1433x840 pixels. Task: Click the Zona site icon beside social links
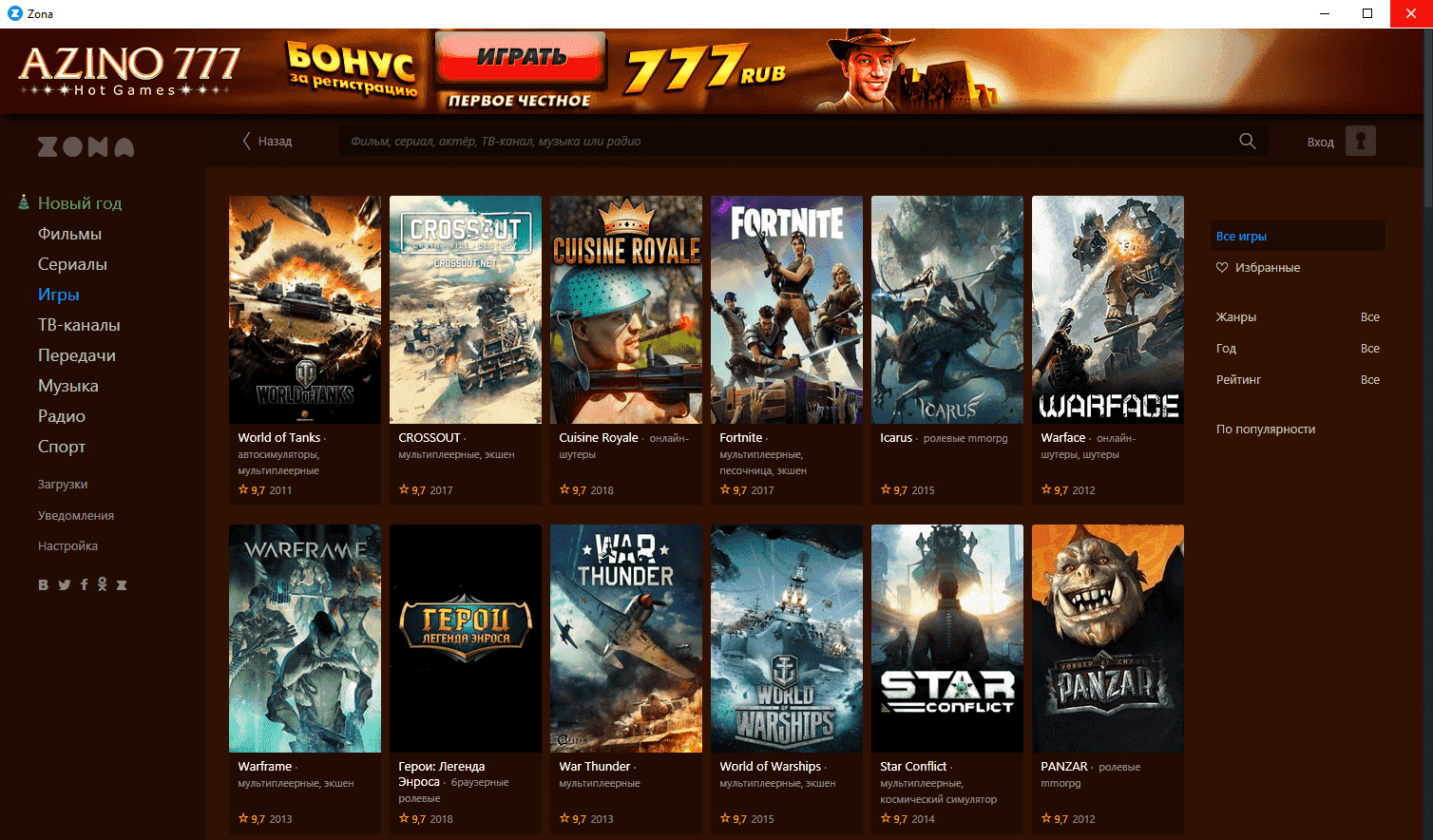(122, 585)
